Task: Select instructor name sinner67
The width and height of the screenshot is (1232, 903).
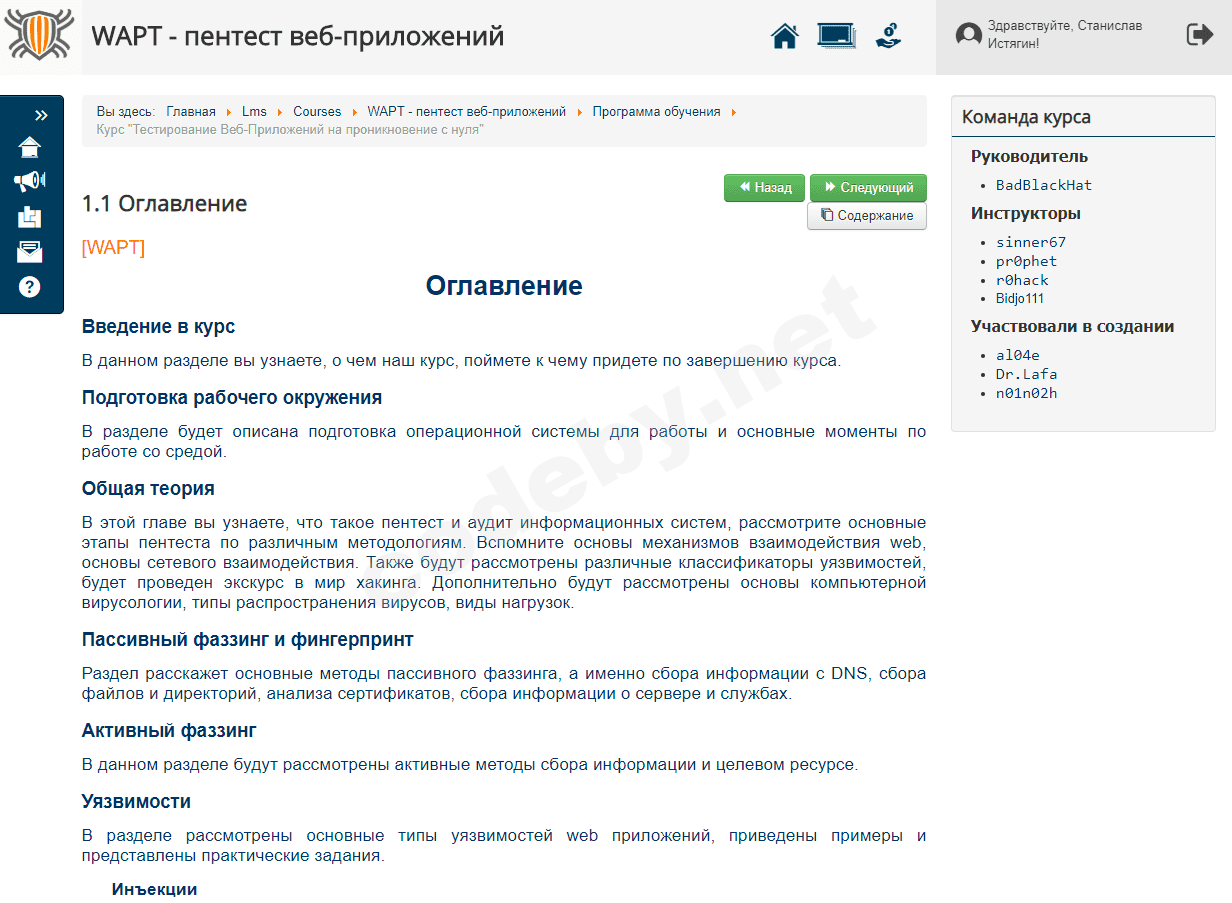Action: pos(1031,242)
